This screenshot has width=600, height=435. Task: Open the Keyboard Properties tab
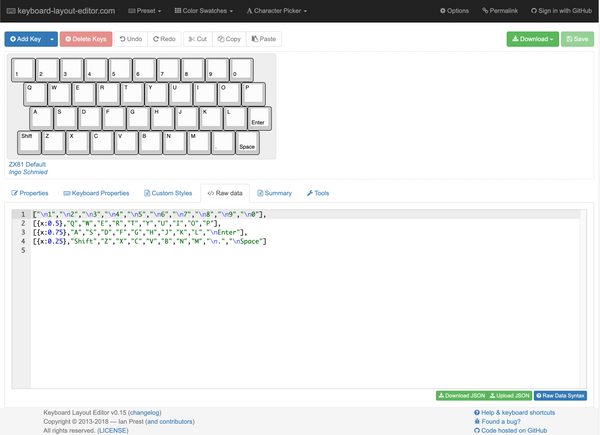click(96, 192)
